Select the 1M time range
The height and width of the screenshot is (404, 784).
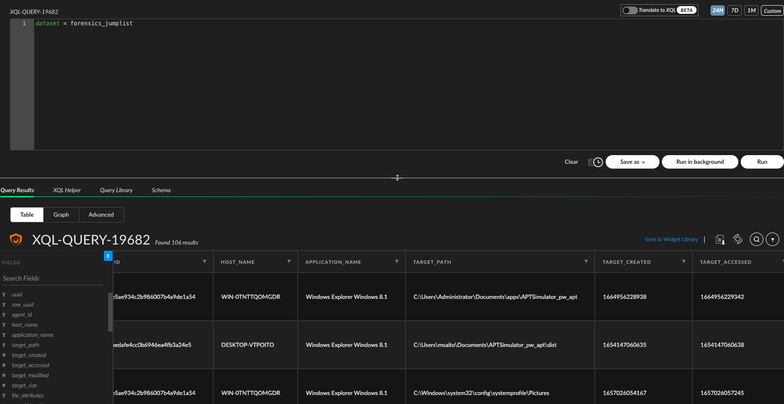(751, 10)
